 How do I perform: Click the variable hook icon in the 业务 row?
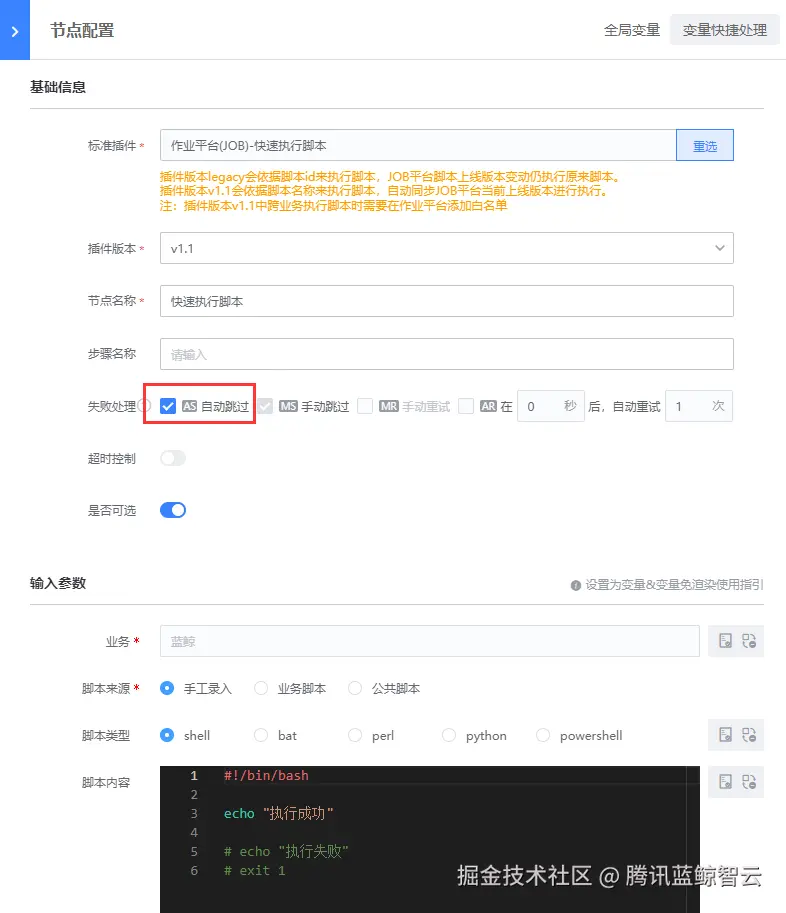click(749, 641)
